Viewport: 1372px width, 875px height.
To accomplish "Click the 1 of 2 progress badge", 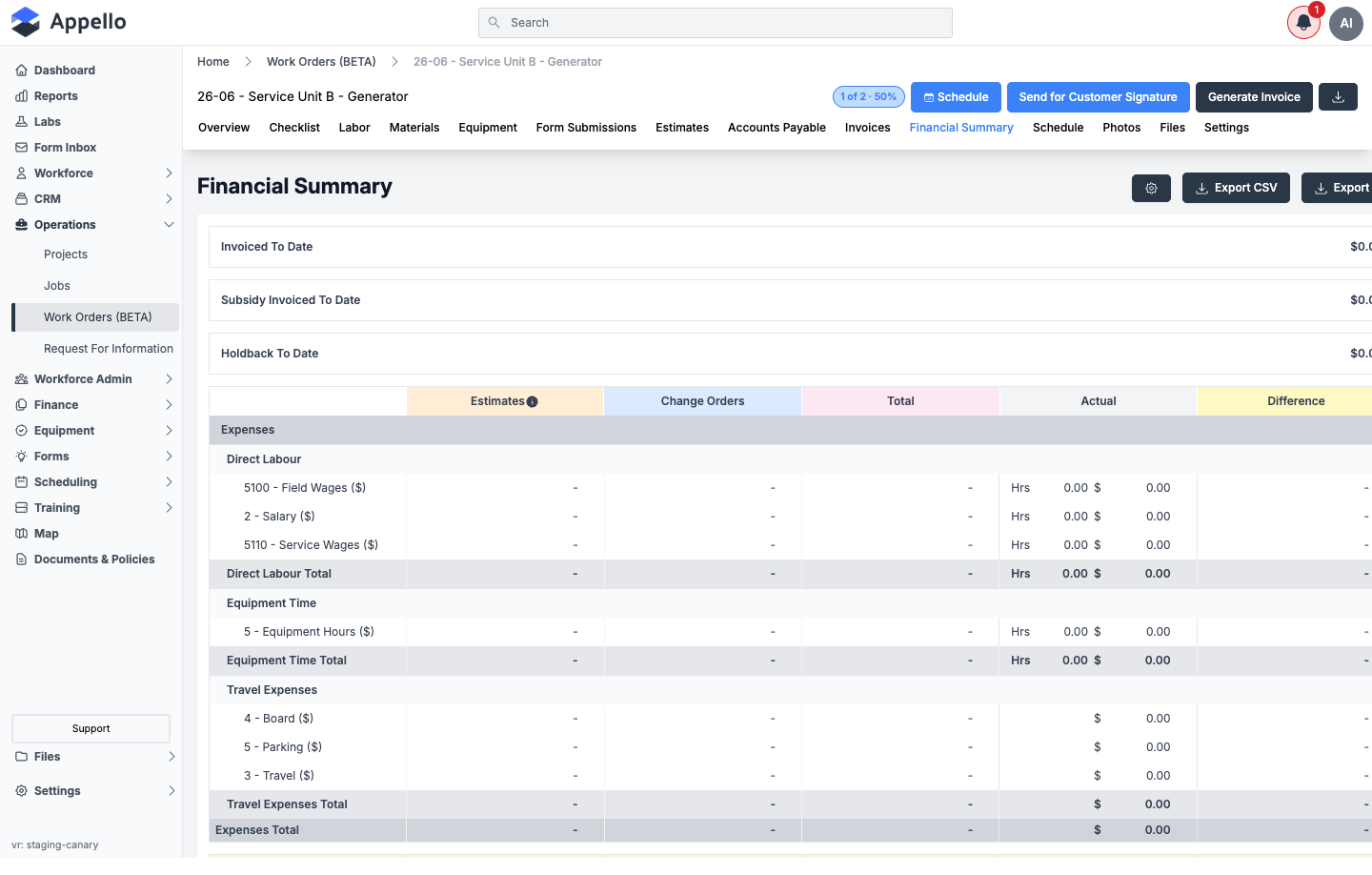I will [x=868, y=97].
